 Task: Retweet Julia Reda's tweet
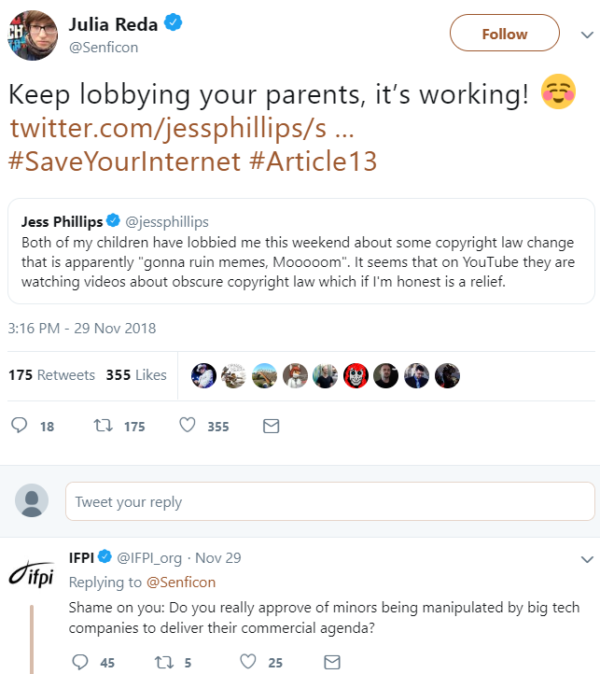pyautogui.click(x=103, y=426)
